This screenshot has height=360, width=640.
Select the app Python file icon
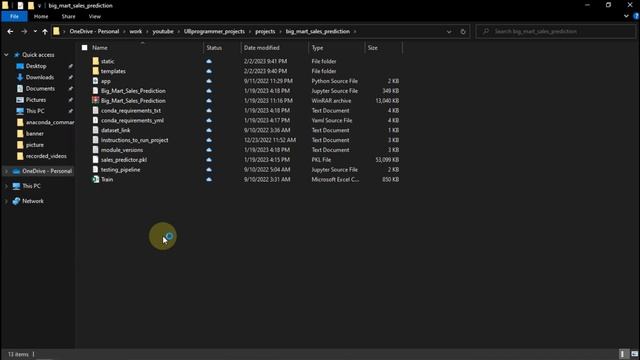96,81
